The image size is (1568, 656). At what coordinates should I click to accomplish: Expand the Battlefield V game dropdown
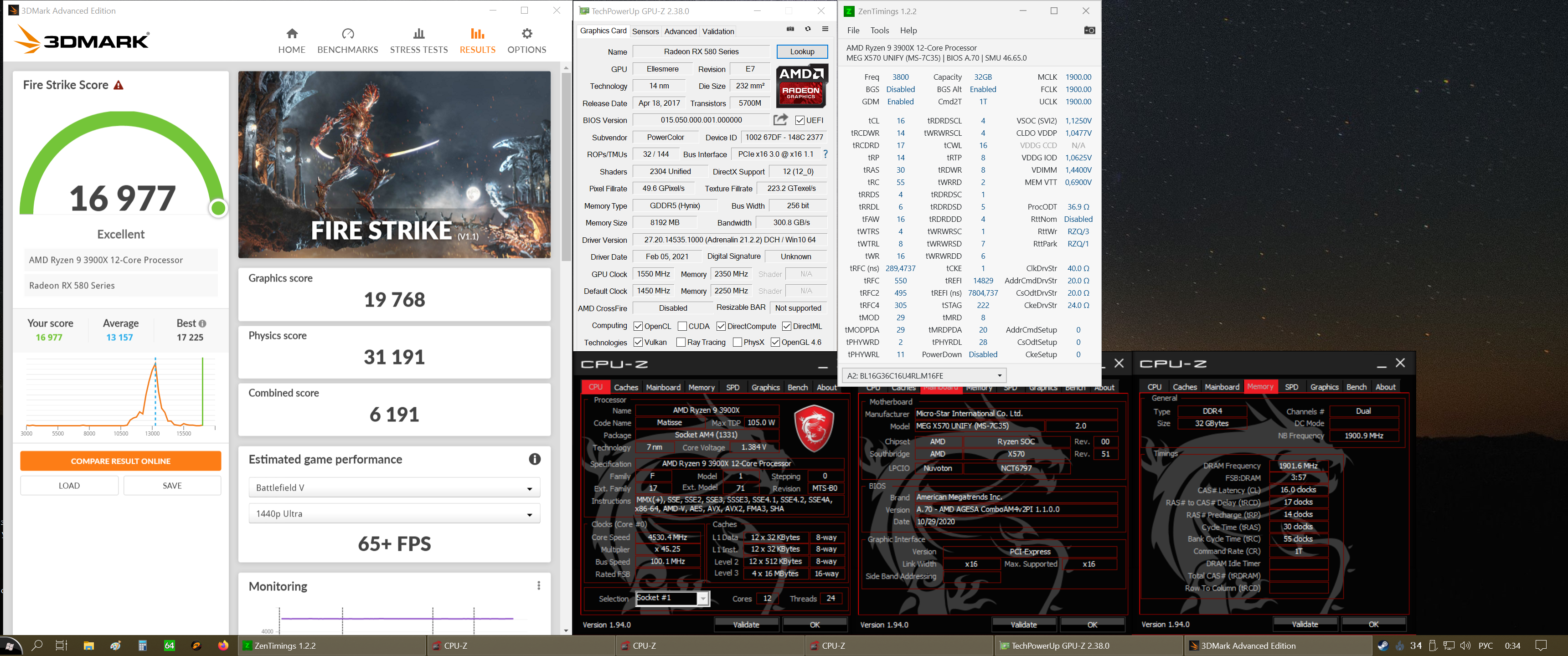[x=394, y=488]
